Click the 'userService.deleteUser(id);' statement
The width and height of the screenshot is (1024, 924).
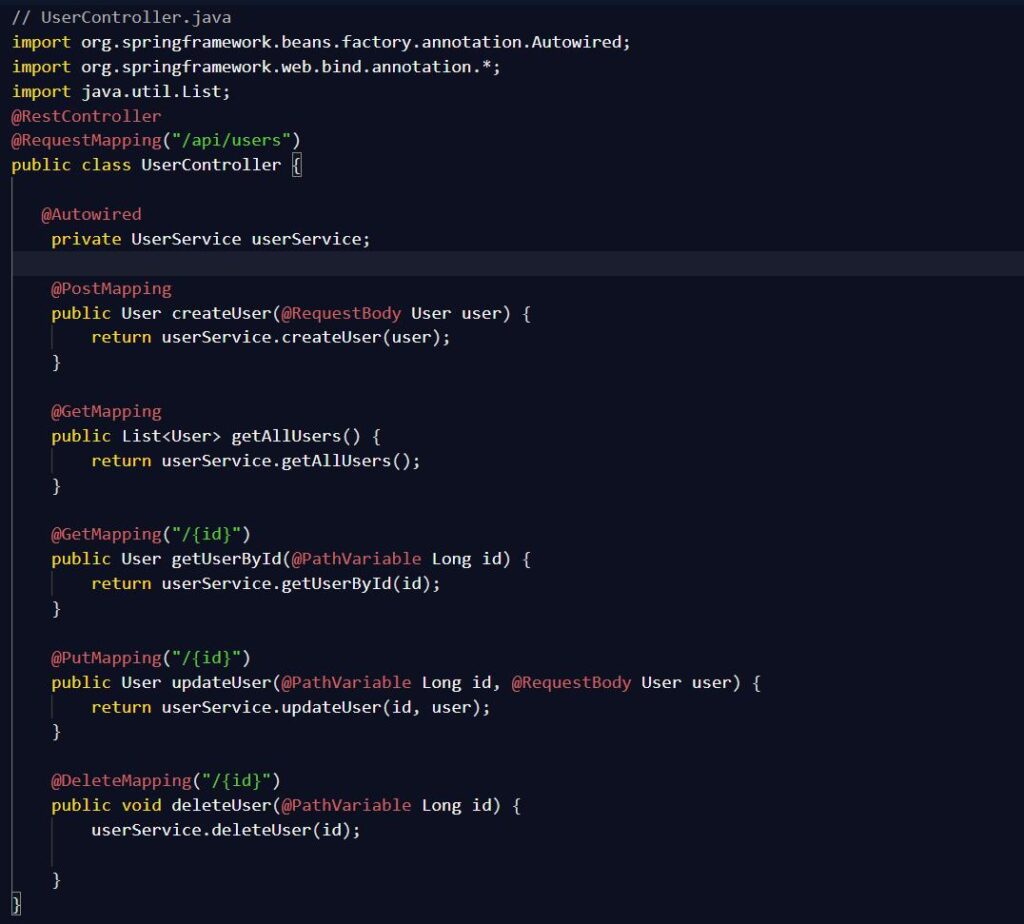point(226,830)
